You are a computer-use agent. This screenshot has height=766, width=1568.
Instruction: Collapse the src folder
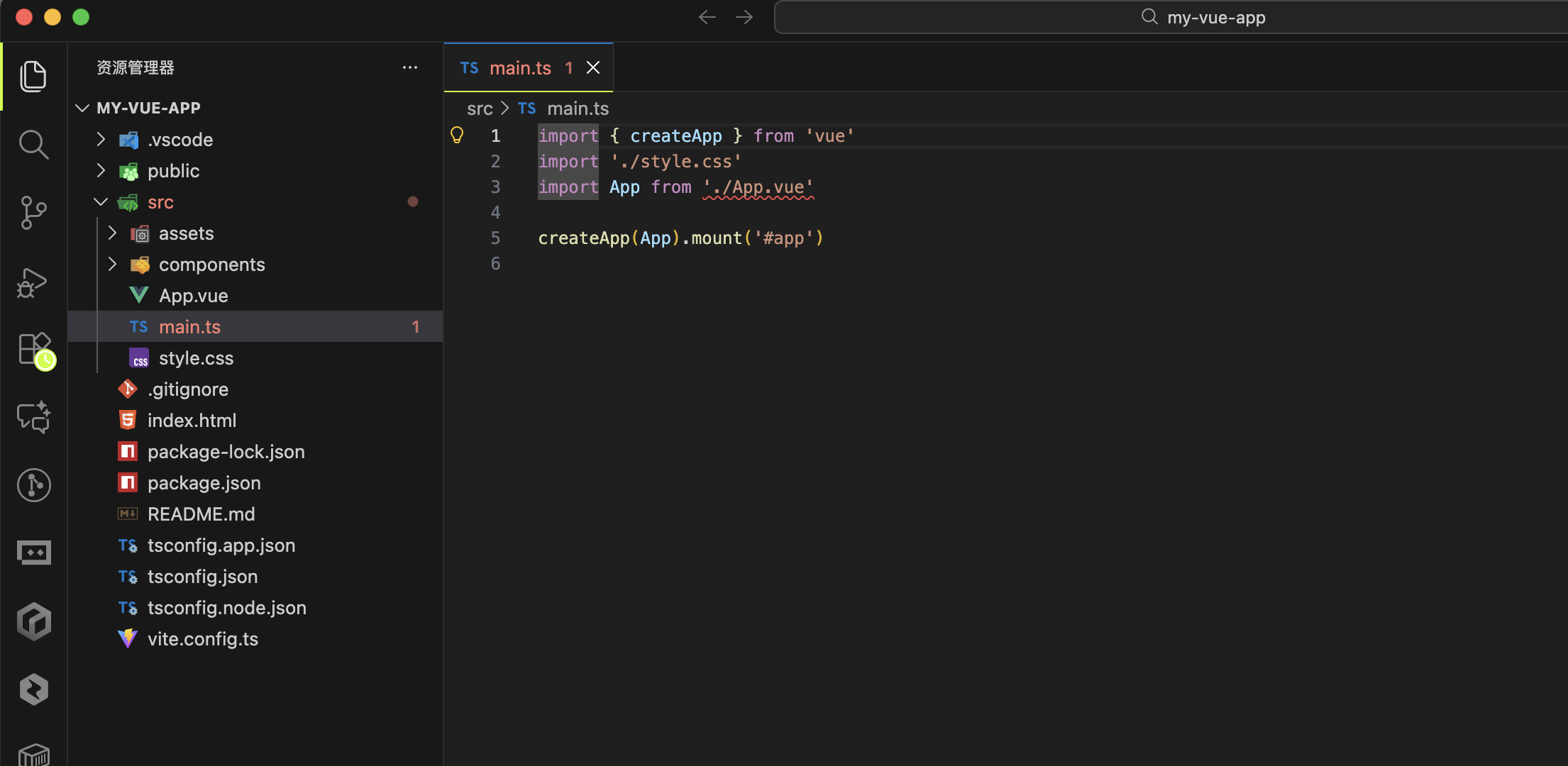click(x=101, y=202)
